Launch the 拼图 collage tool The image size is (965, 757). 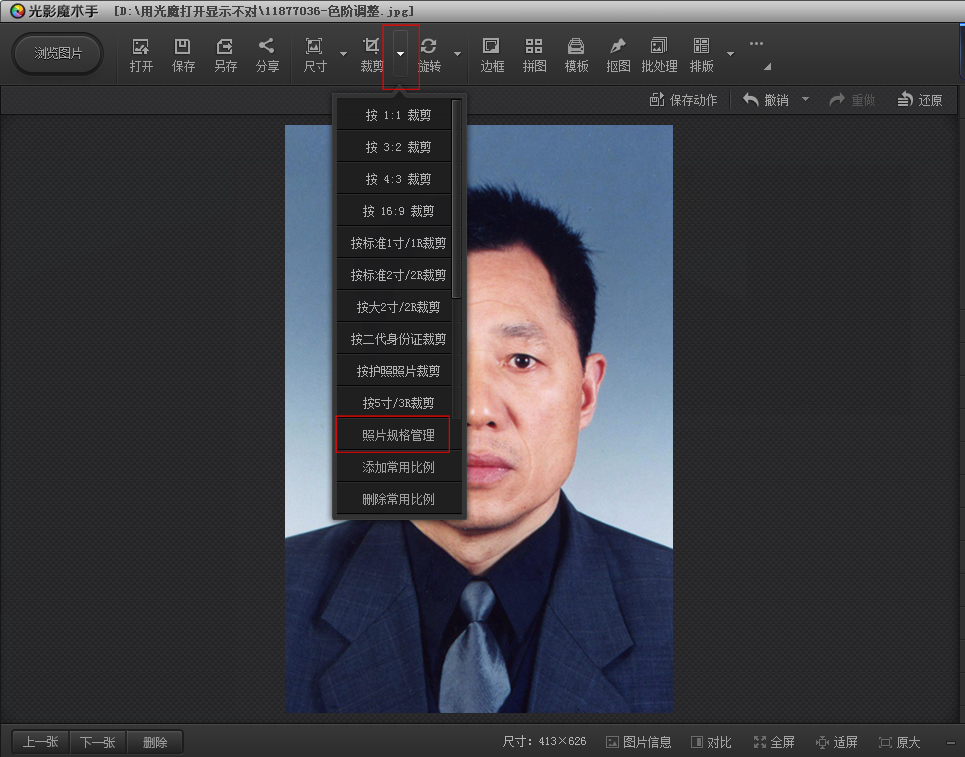534,55
